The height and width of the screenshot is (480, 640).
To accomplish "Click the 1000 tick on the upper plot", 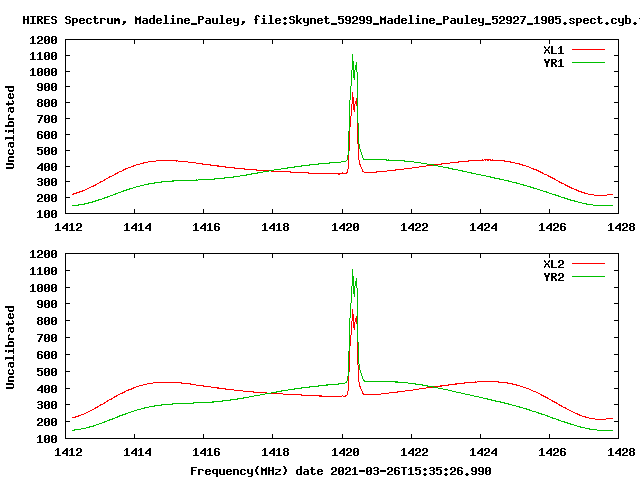I will [x=43, y=72].
